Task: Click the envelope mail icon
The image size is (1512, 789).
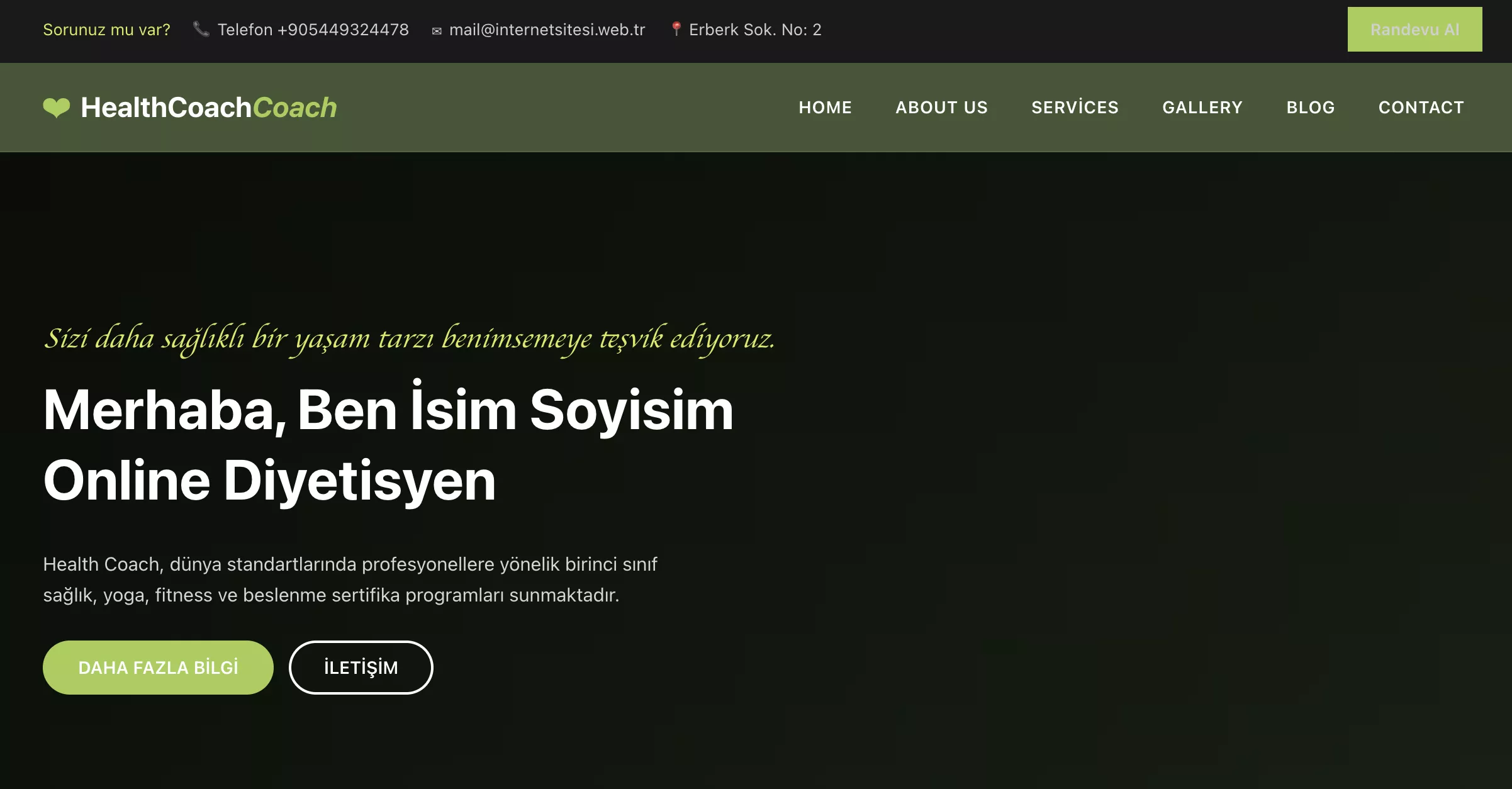Action: pos(437,31)
